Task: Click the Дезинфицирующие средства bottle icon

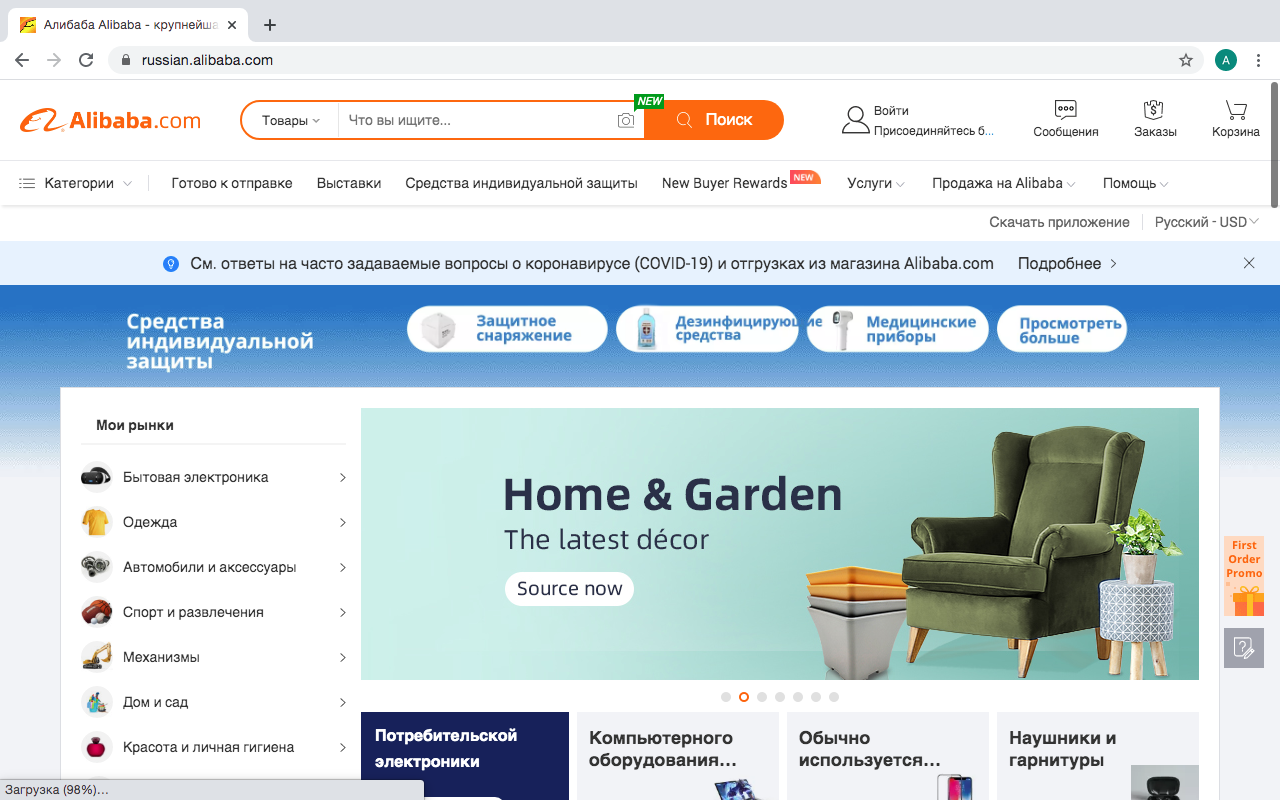Action: (647, 329)
